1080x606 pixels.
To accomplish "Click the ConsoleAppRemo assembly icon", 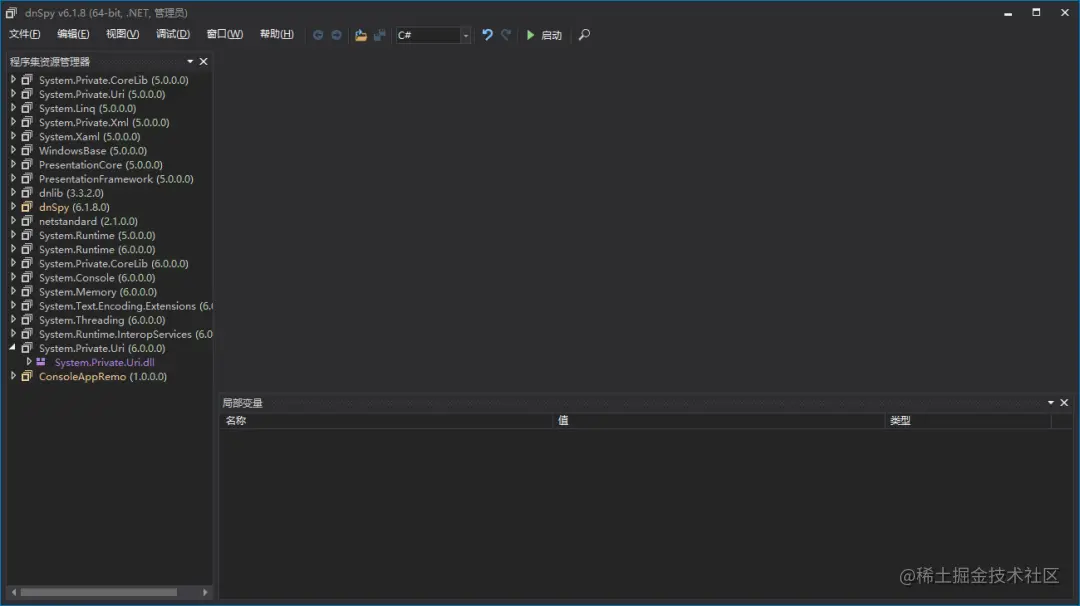I will coord(27,376).
